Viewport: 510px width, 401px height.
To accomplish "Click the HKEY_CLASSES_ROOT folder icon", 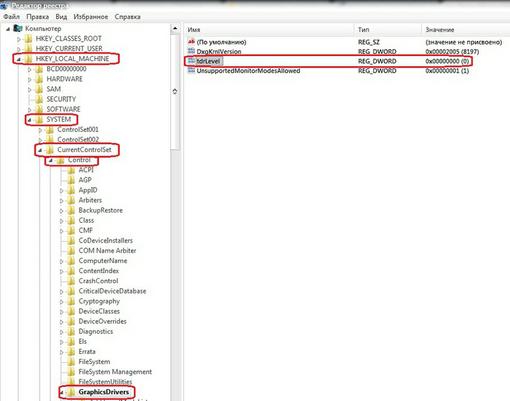I will coord(29,39).
